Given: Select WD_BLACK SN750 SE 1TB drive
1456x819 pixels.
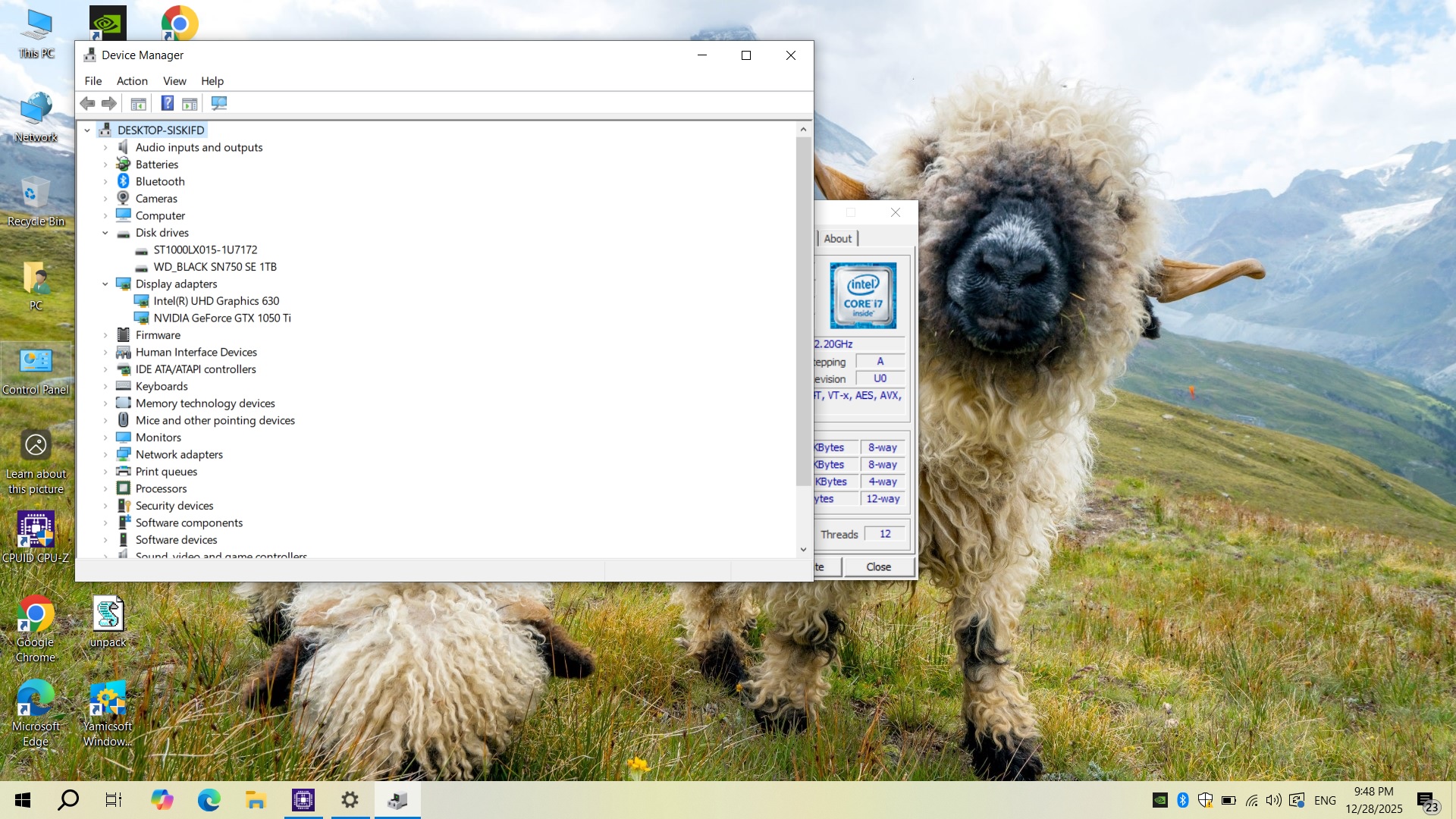Looking at the screenshot, I should 215,267.
